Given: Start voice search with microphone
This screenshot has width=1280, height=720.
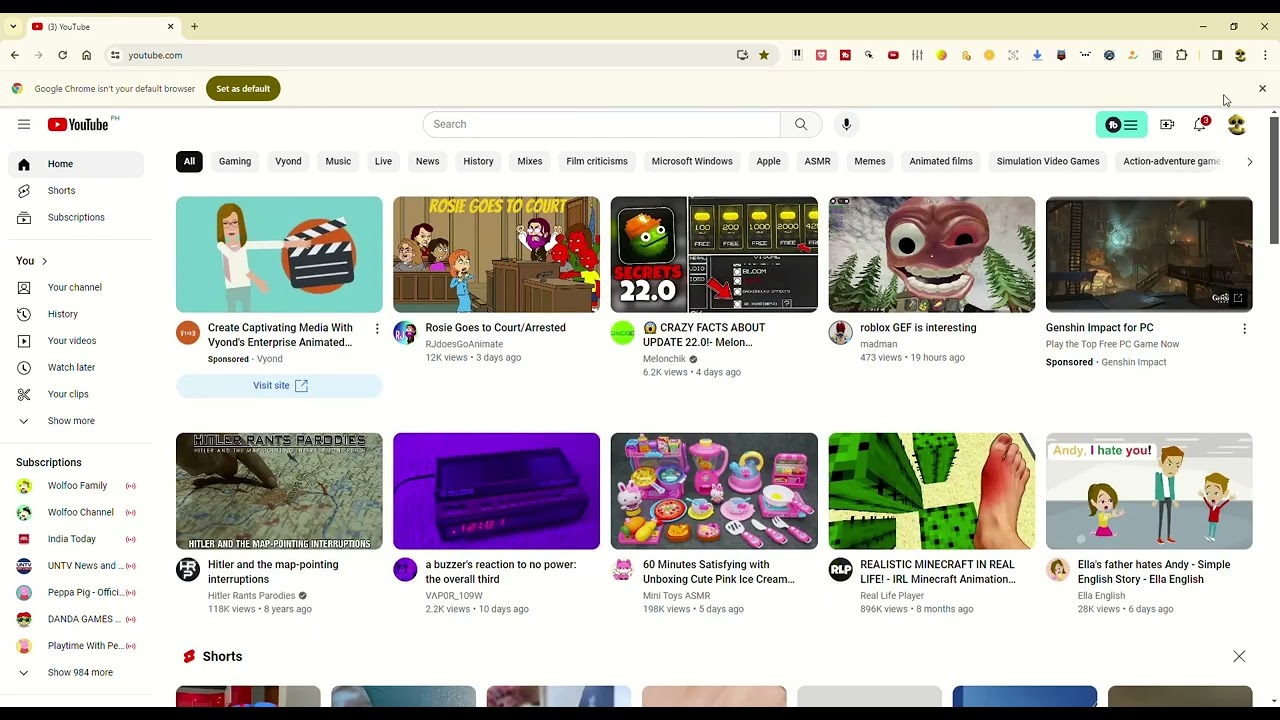Looking at the screenshot, I should 846,124.
